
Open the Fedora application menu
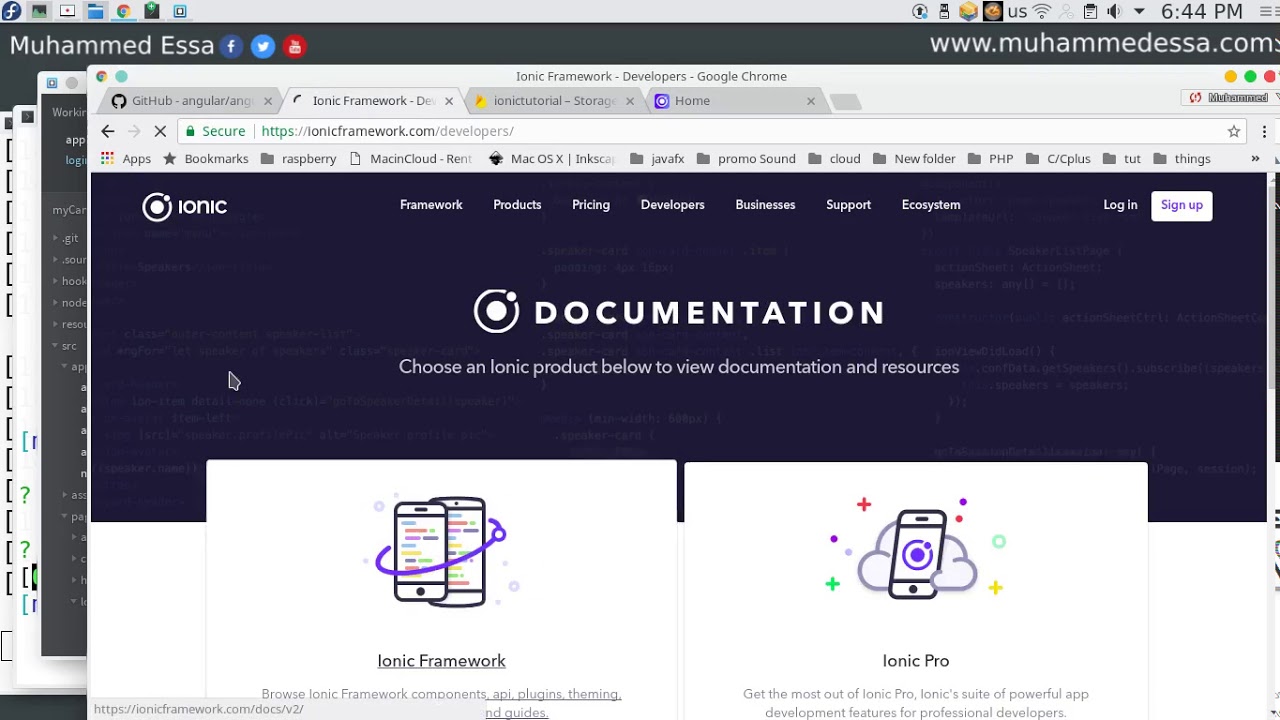click(11, 11)
